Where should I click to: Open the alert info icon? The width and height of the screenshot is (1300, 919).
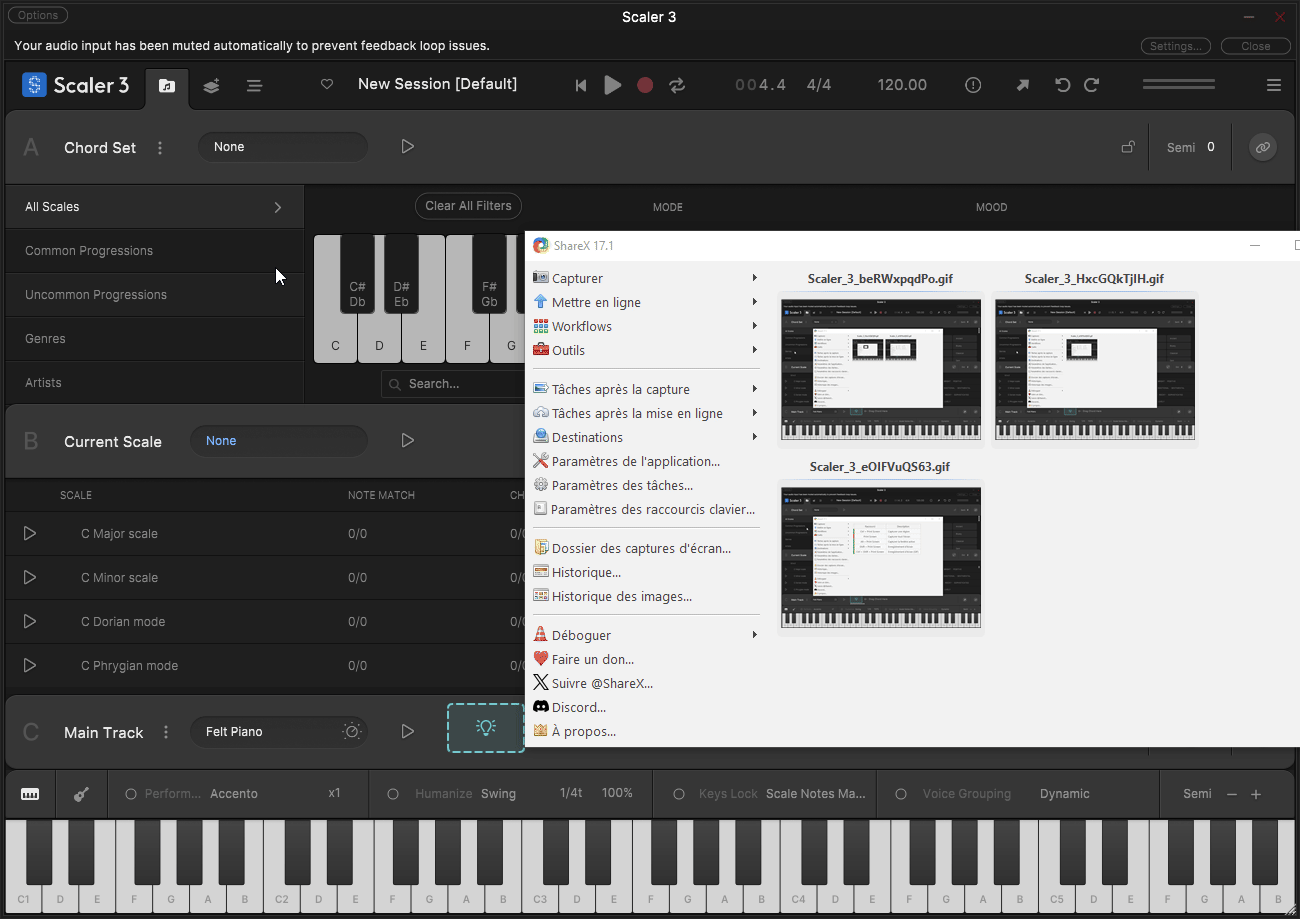973,86
